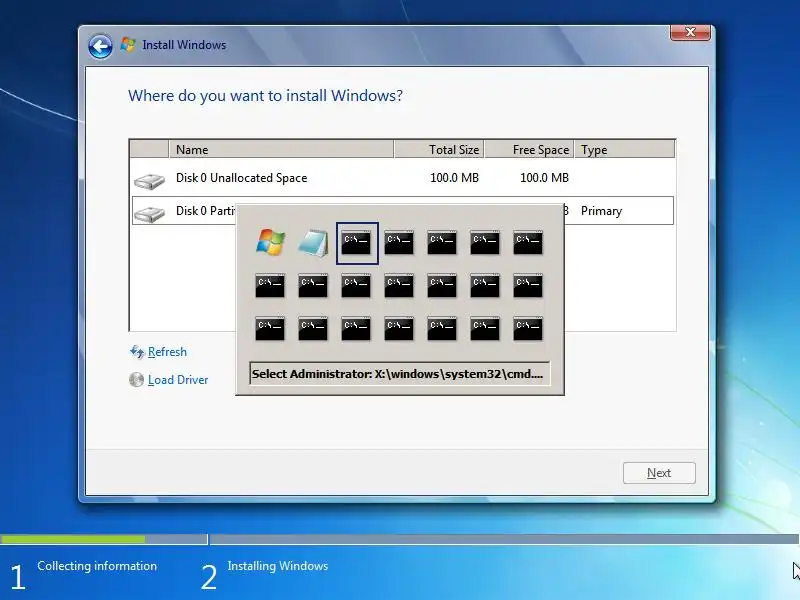800x600 pixels.
Task: Click the Installing Windows step label
Action: click(278, 566)
